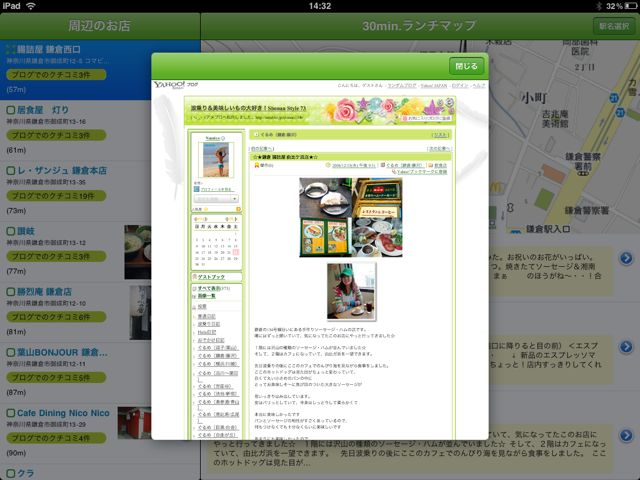Image resolution: width=640 pixels, height=480 pixels.
Task: Tick the box beside 葉山BONJOUR 鎌倉…
Action: pos(11,352)
